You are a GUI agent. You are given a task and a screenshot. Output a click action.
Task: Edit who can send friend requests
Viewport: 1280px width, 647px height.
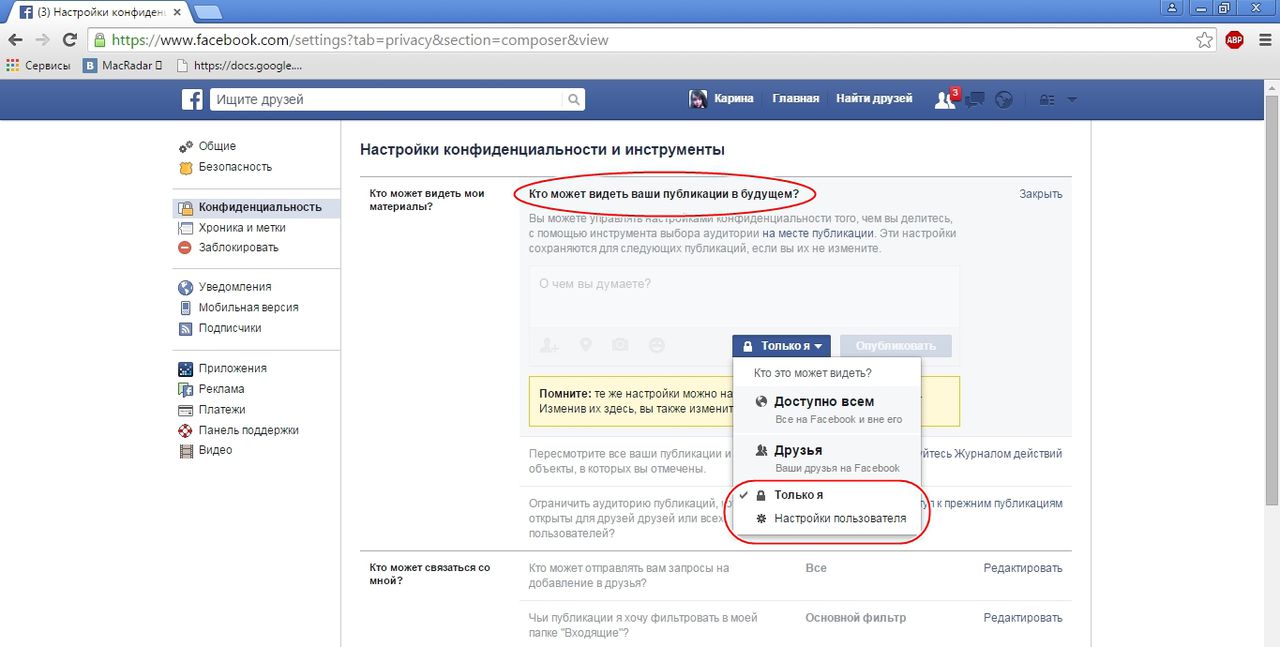pyautogui.click(x=1022, y=568)
